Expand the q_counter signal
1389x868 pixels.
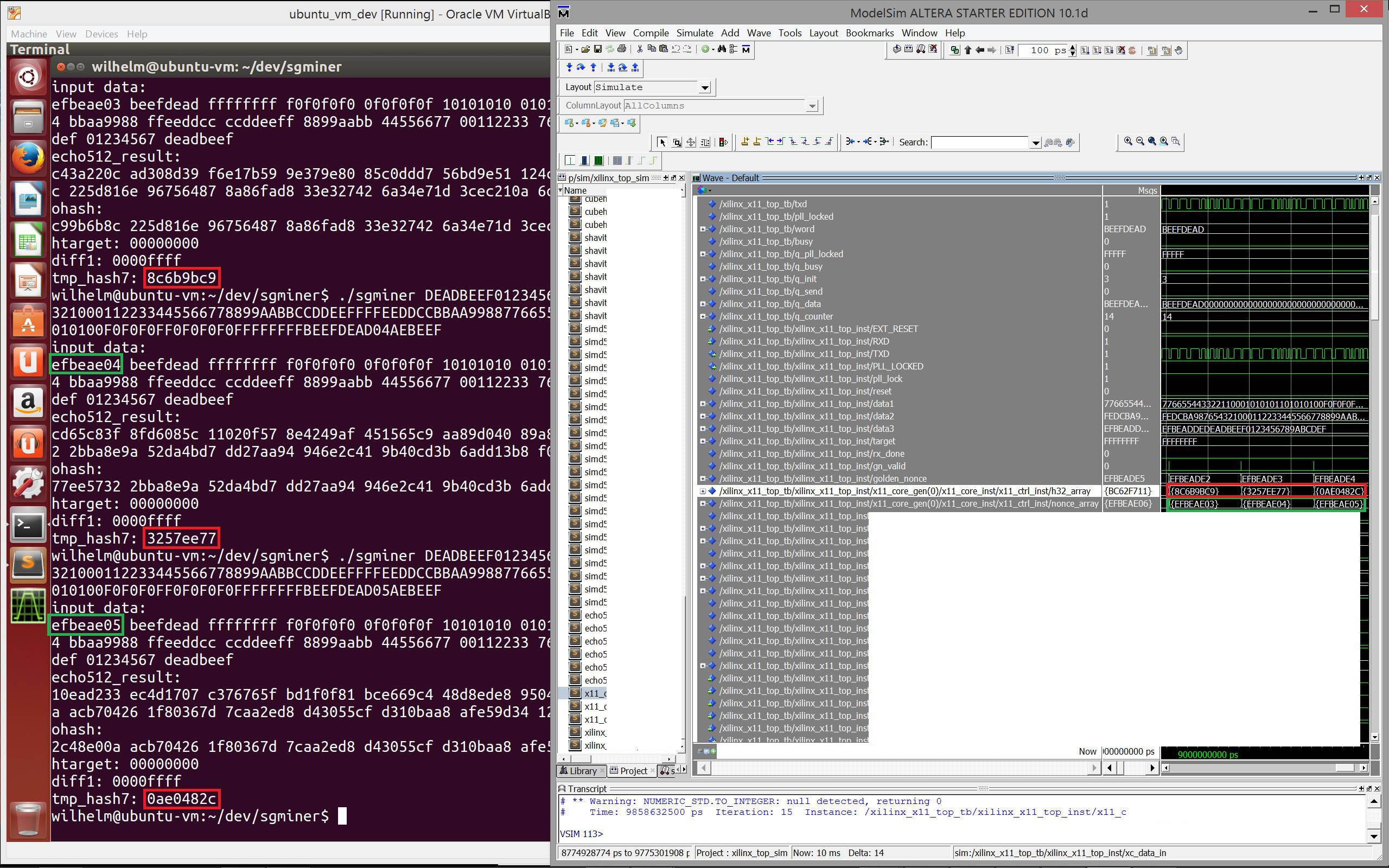click(703, 316)
